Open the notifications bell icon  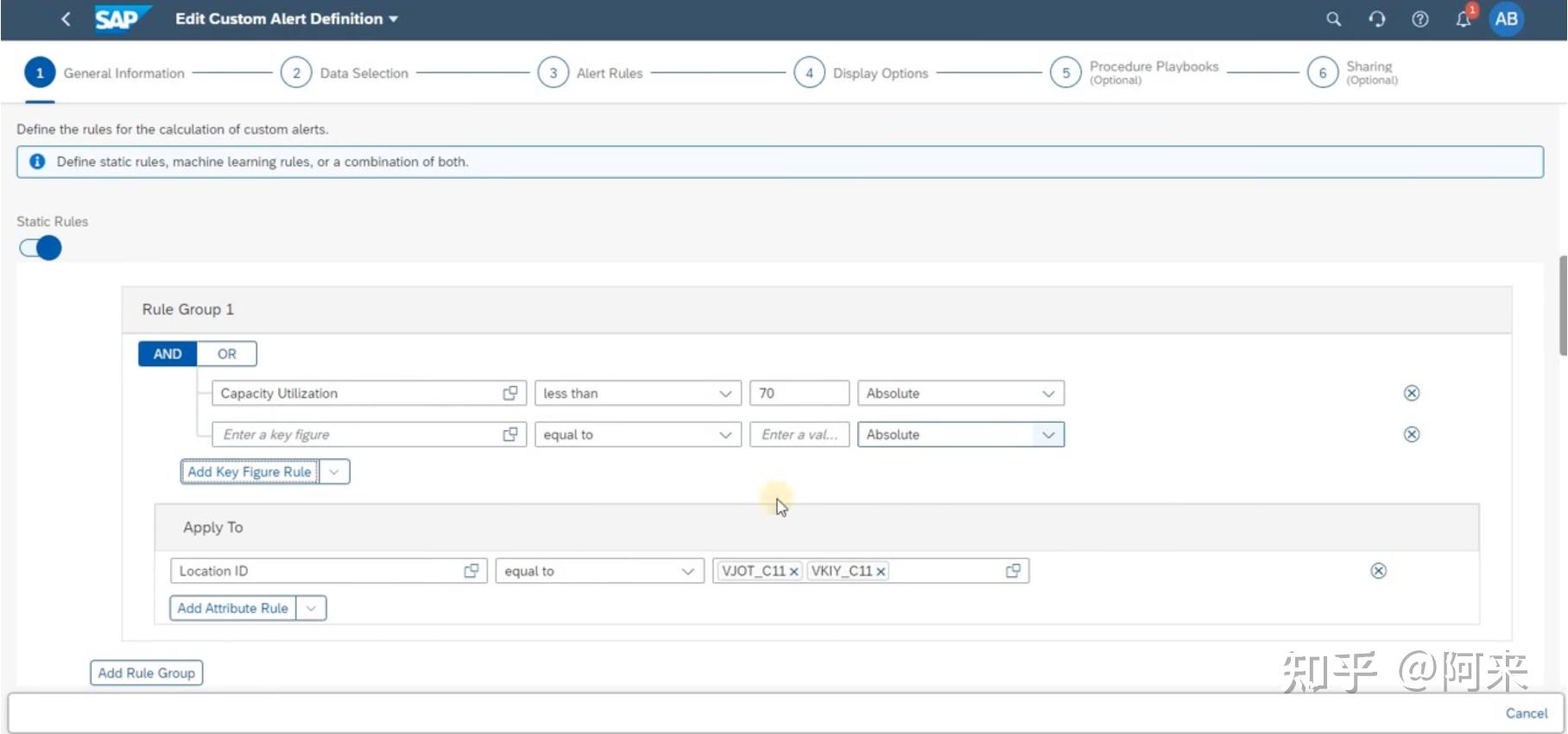click(1464, 19)
